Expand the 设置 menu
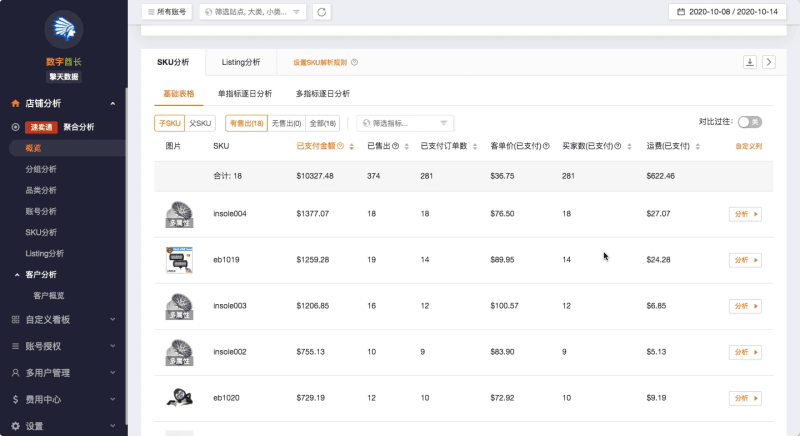The image size is (800, 436). (x=112, y=426)
